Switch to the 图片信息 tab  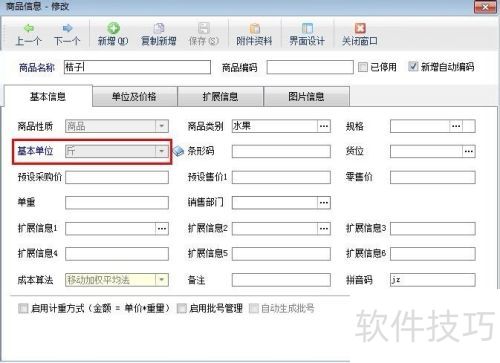tap(306, 97)
